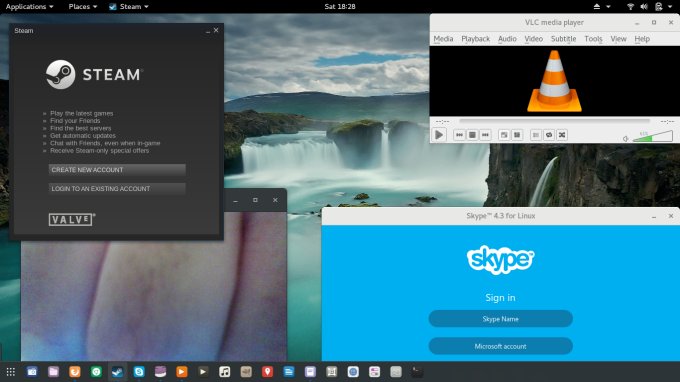Click the "Sign in" heading in Skype
Viewport: 680px width, 382px height.
coord(500,297)
